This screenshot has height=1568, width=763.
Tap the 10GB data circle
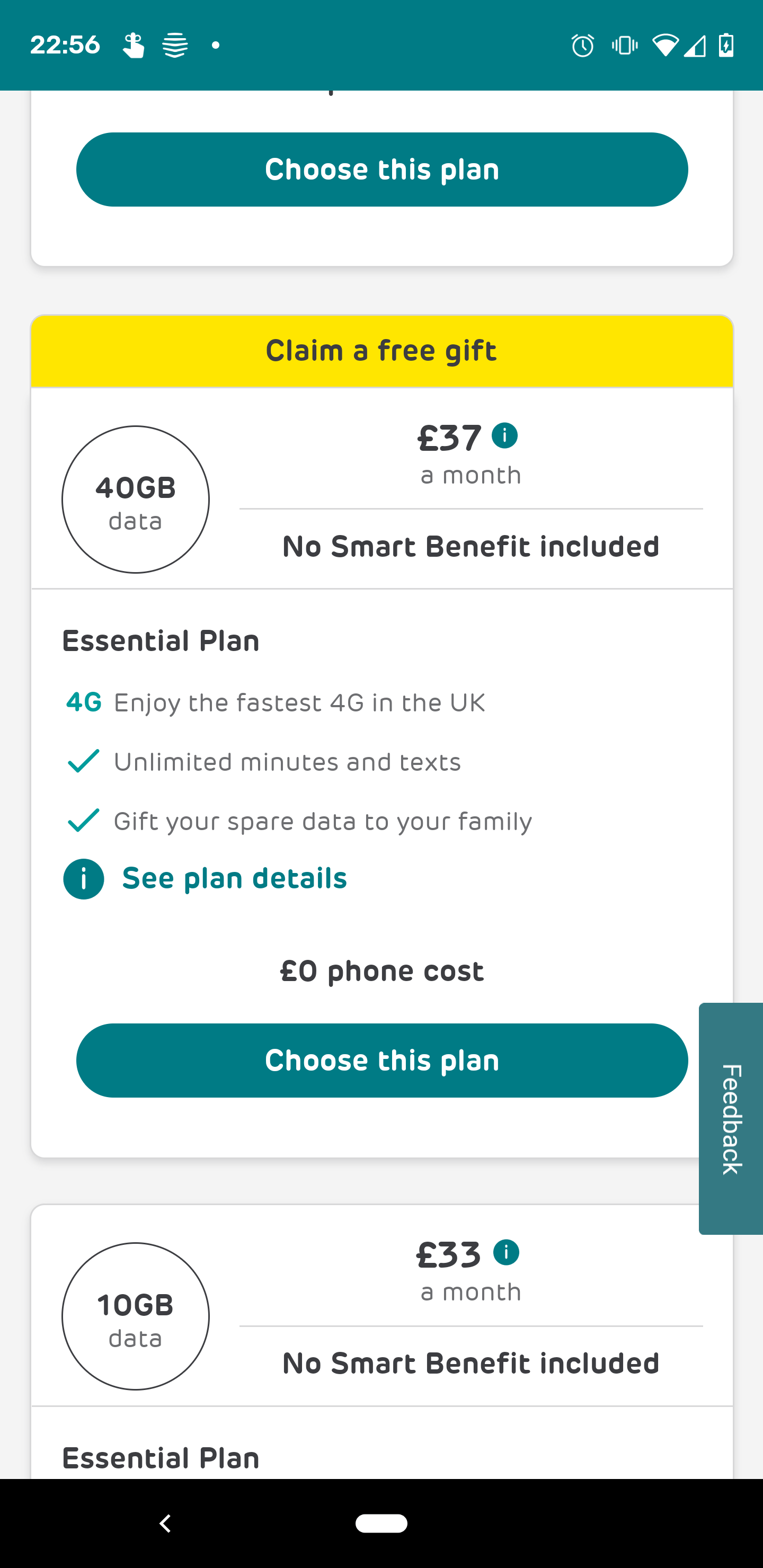[x=136, y=1316]
